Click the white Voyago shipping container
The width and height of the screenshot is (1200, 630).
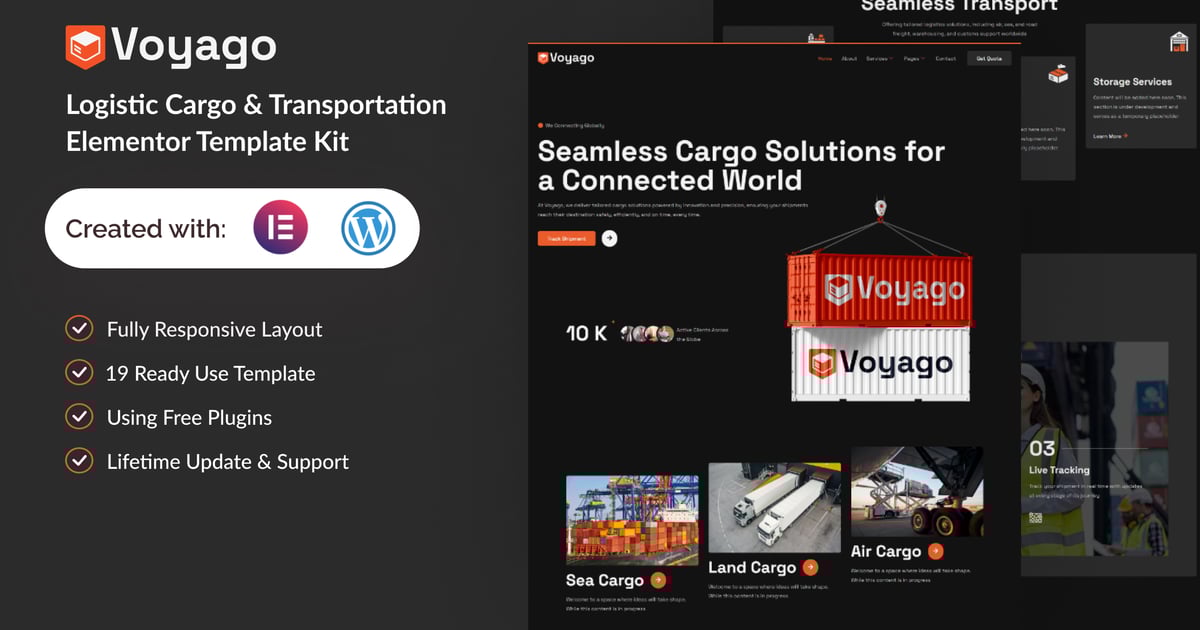point(880,363)
